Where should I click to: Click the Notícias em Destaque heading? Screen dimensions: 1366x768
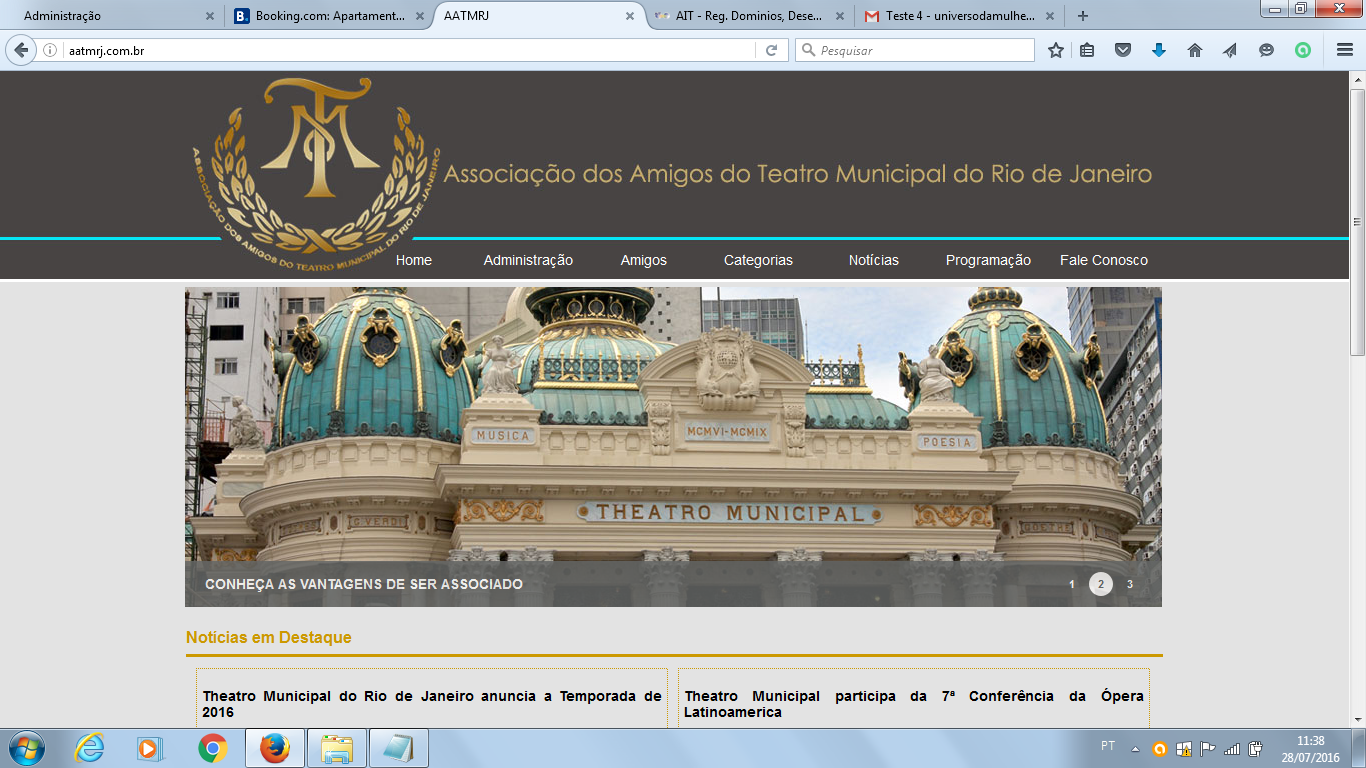[269, 637]
